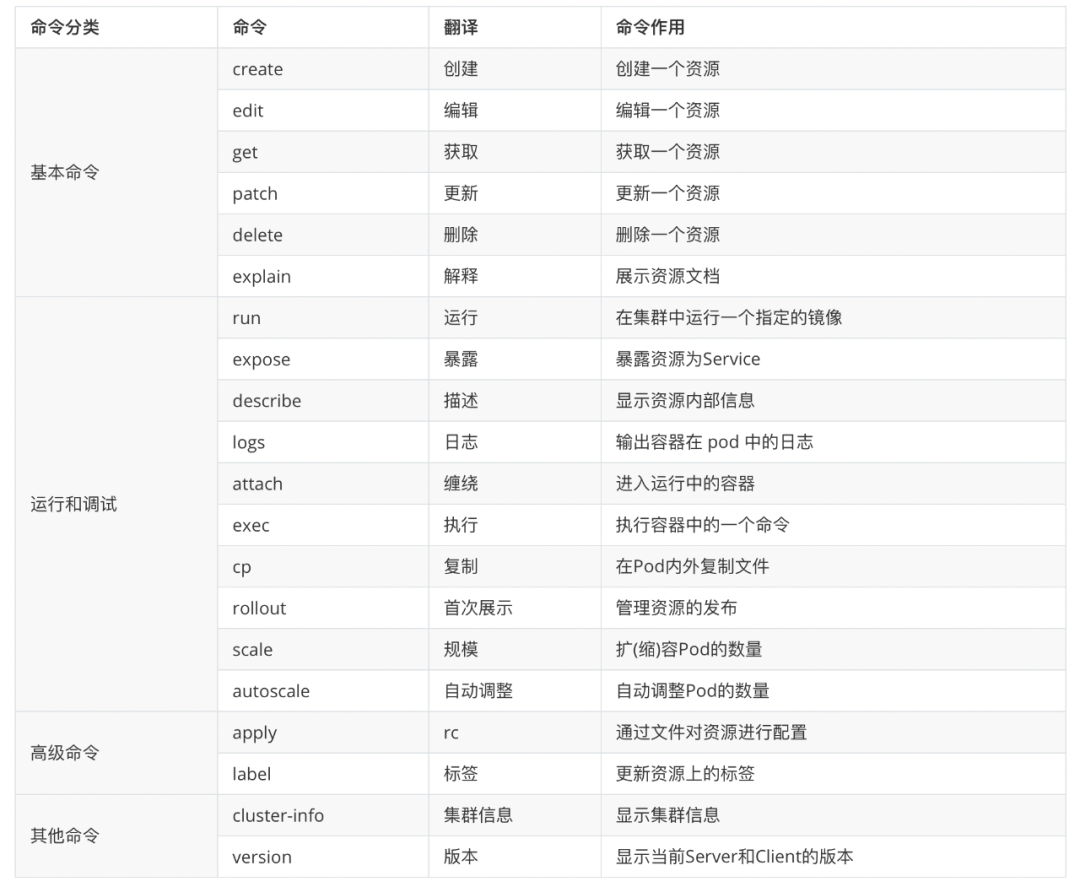Click '更新资源上的标签' description
This screenshot has height=887, width=1080.
[685, 774]
